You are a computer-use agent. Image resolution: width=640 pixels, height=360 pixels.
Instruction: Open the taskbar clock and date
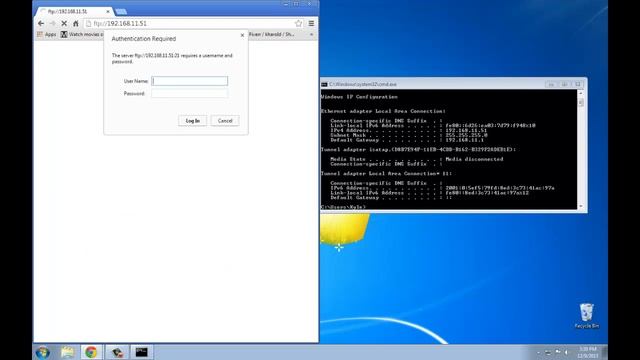[588, 352]
